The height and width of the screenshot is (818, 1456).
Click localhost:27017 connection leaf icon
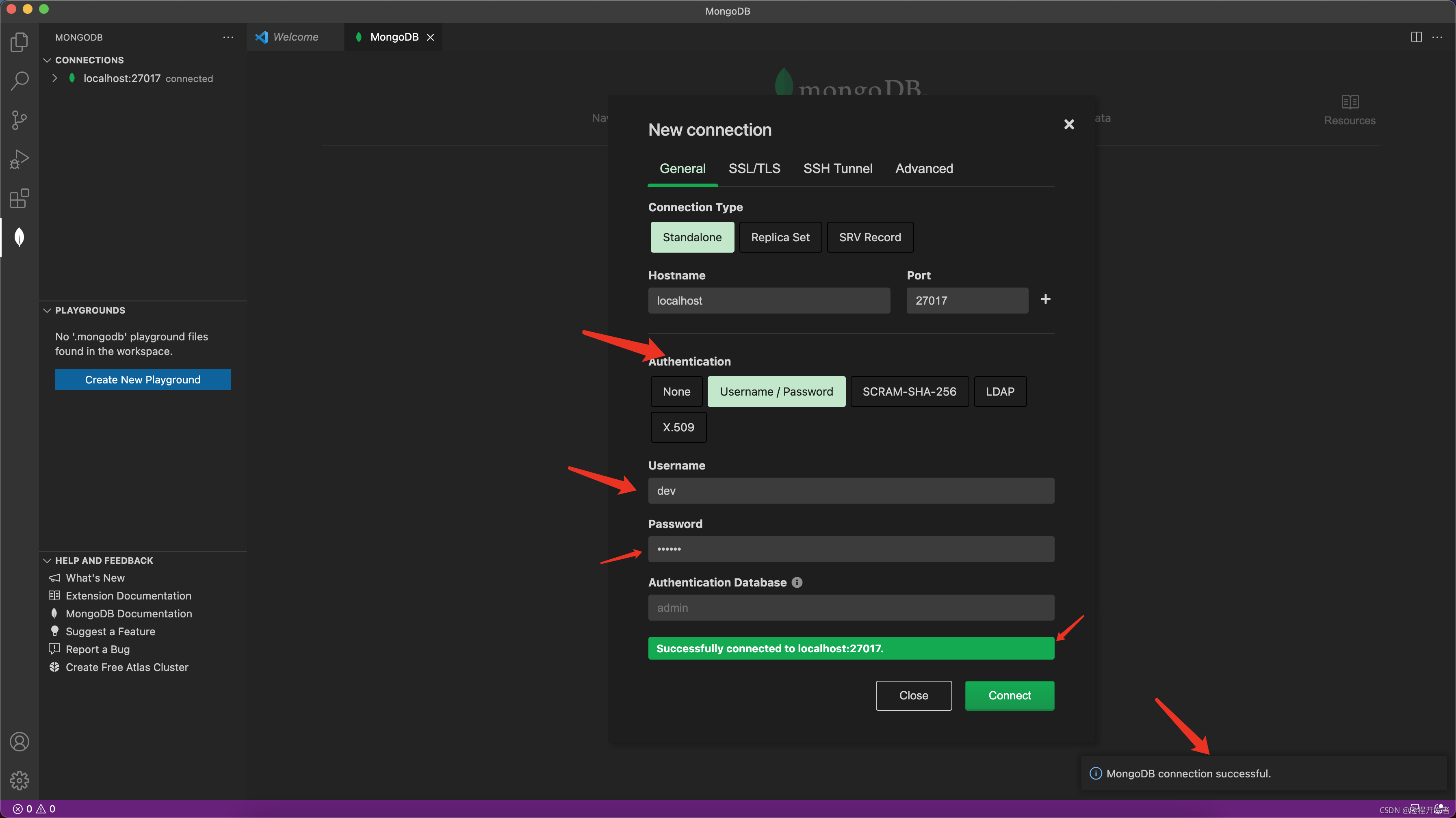point(72,78)
